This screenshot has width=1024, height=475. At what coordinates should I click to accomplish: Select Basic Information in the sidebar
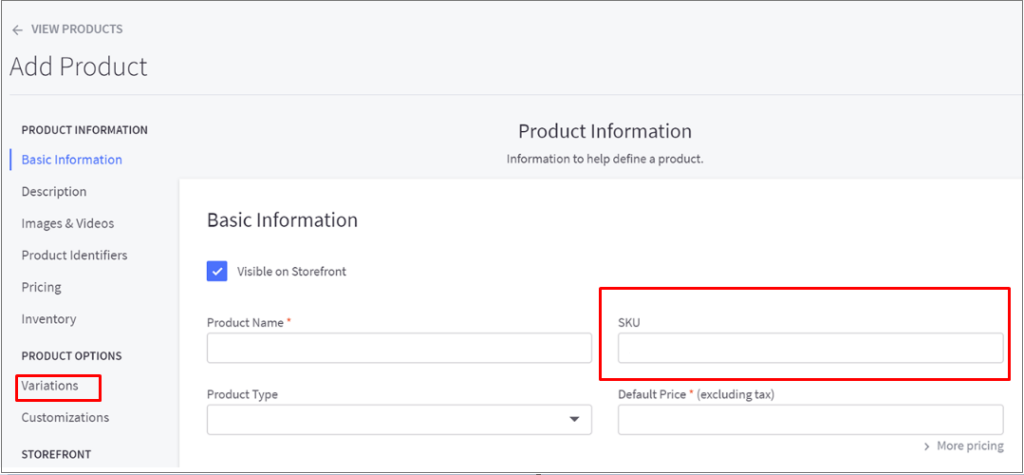71,160
